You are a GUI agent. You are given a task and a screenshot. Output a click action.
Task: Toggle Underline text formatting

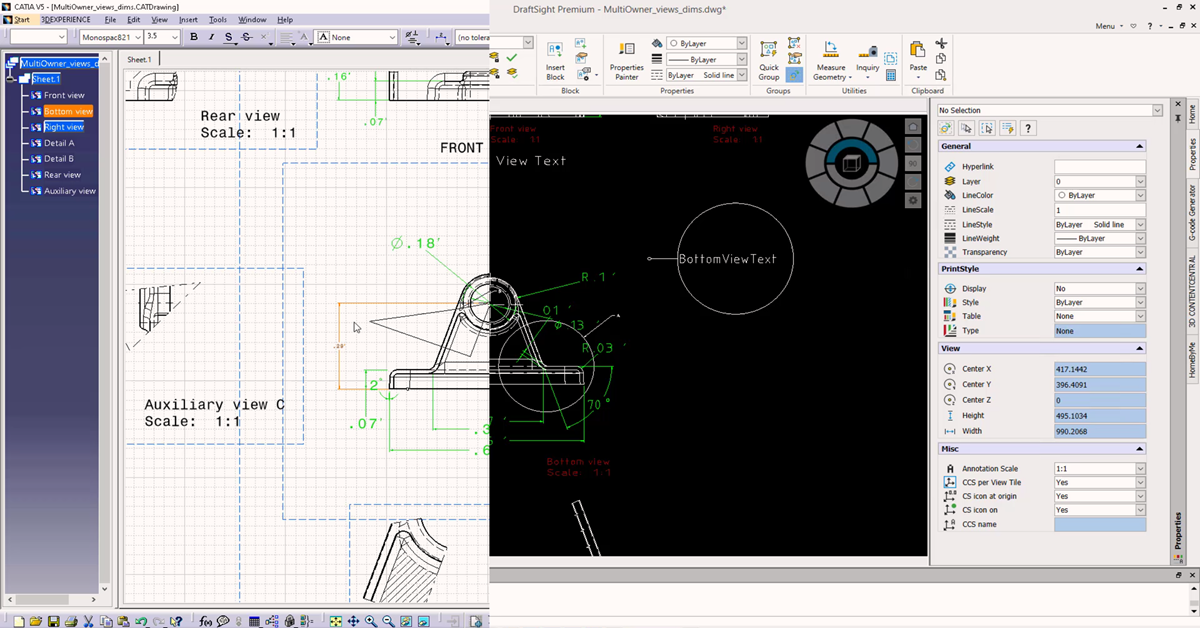[x=229, y=37]
